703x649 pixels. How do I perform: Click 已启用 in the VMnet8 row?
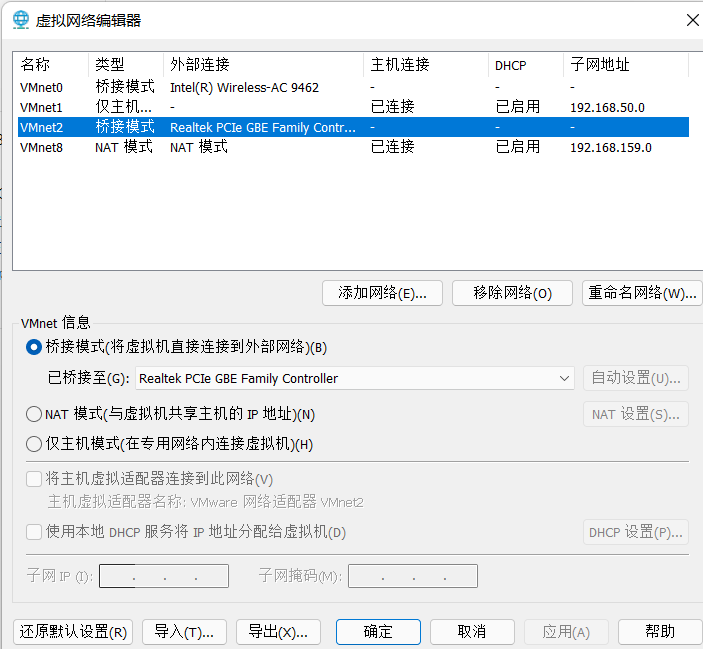pyautogui.click(x=517, y=147)
